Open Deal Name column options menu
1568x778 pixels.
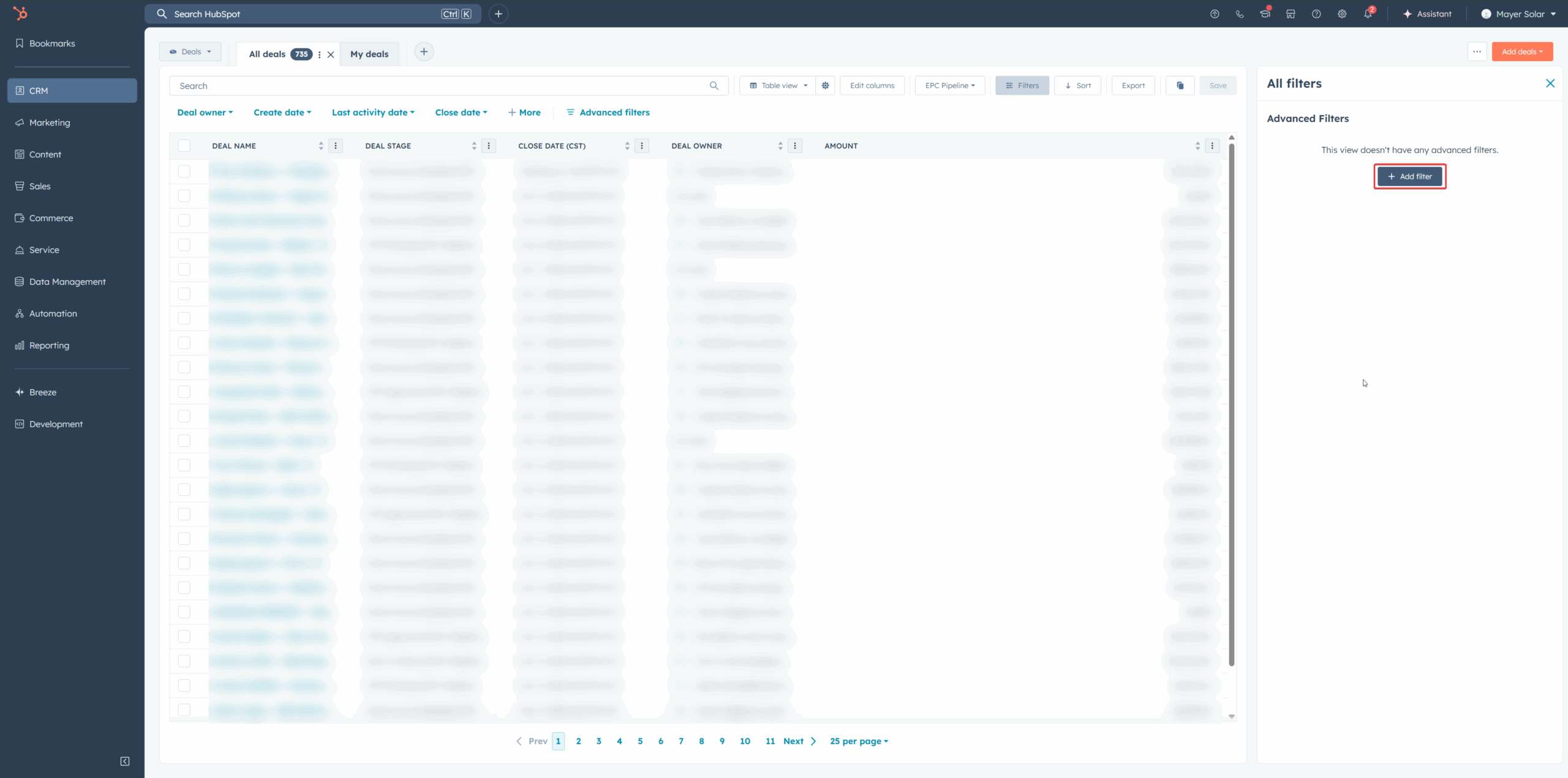[x=335, y=146]
